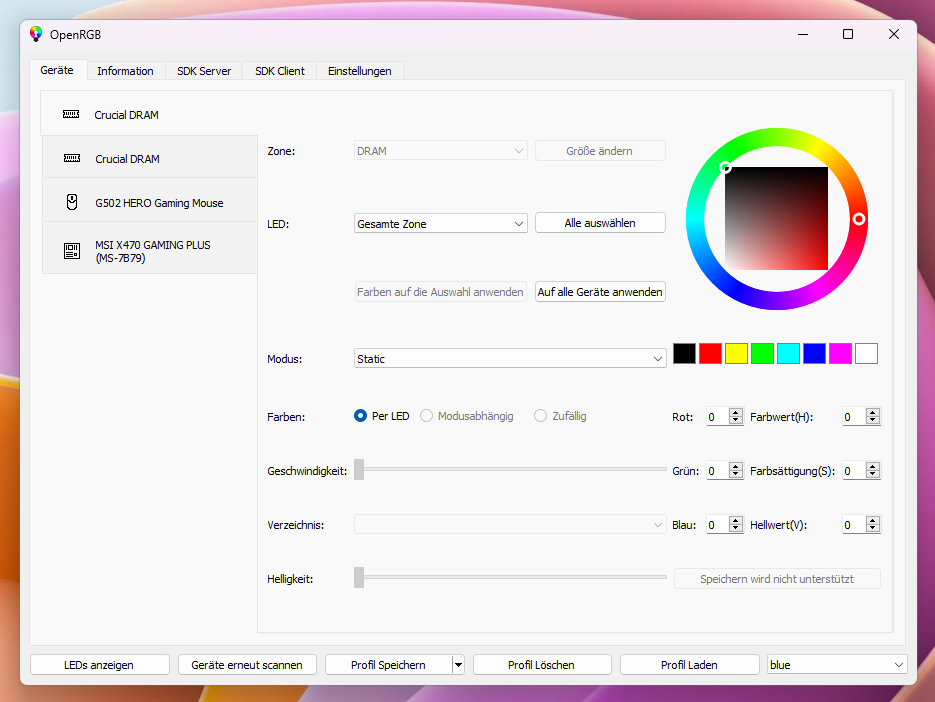This screenshot has height=702, width=935.
Task: Decrease the Grün value with down arrow
Action: (x=736, y=475)
